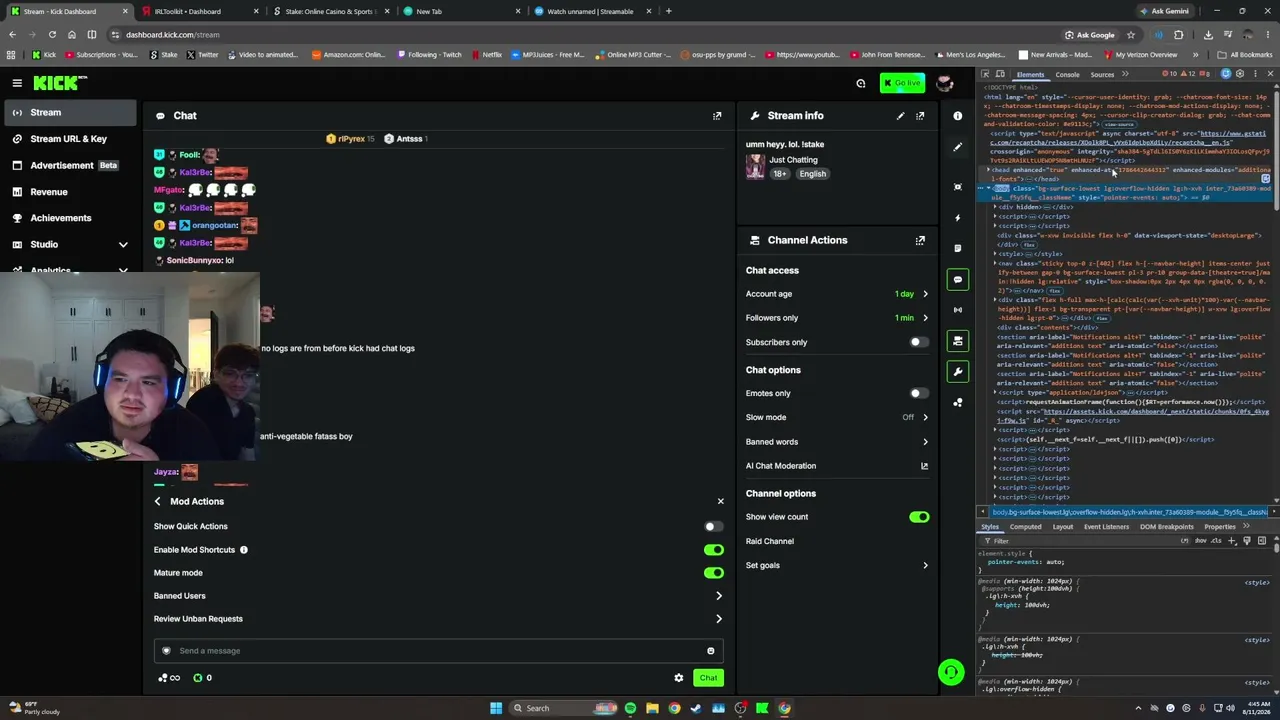Pop out the Stream info panel
Image resolution: width=1280 pixels, height=720 pixels.
920,116
